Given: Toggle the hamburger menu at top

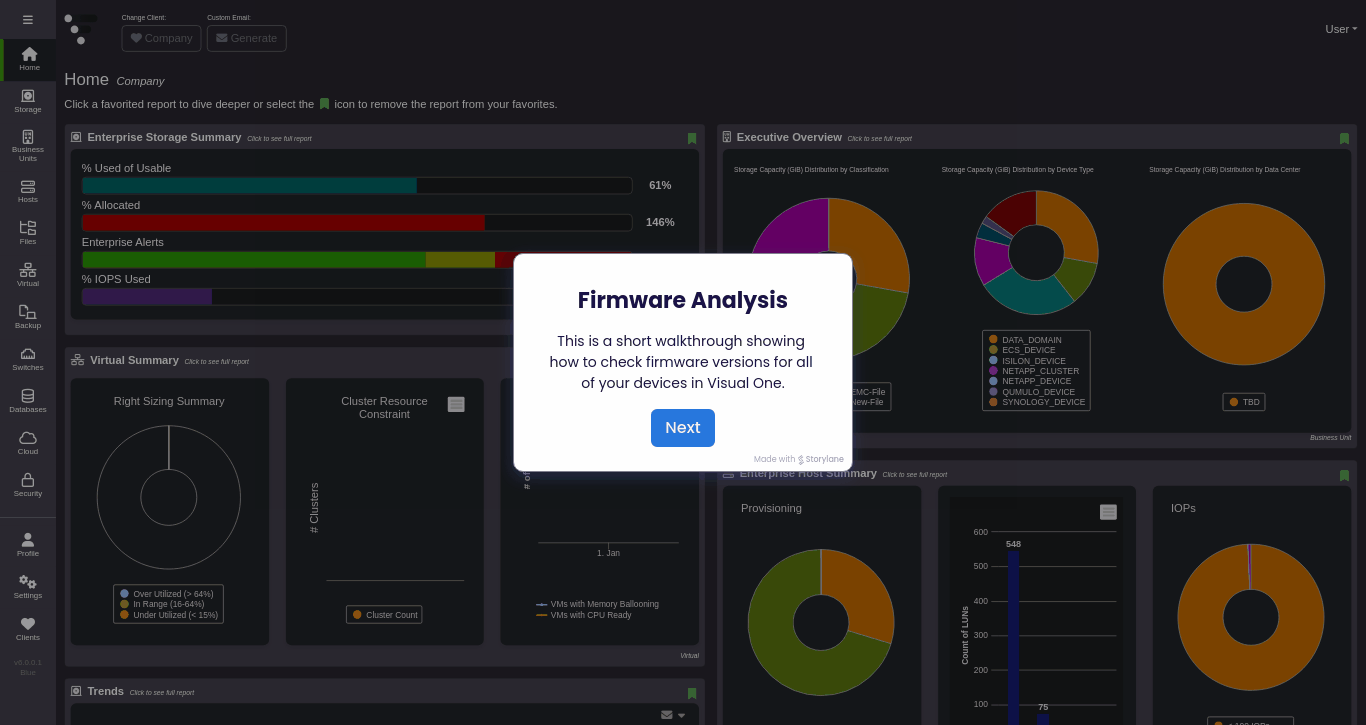Looking at the screenshot, I should (28, 19).
